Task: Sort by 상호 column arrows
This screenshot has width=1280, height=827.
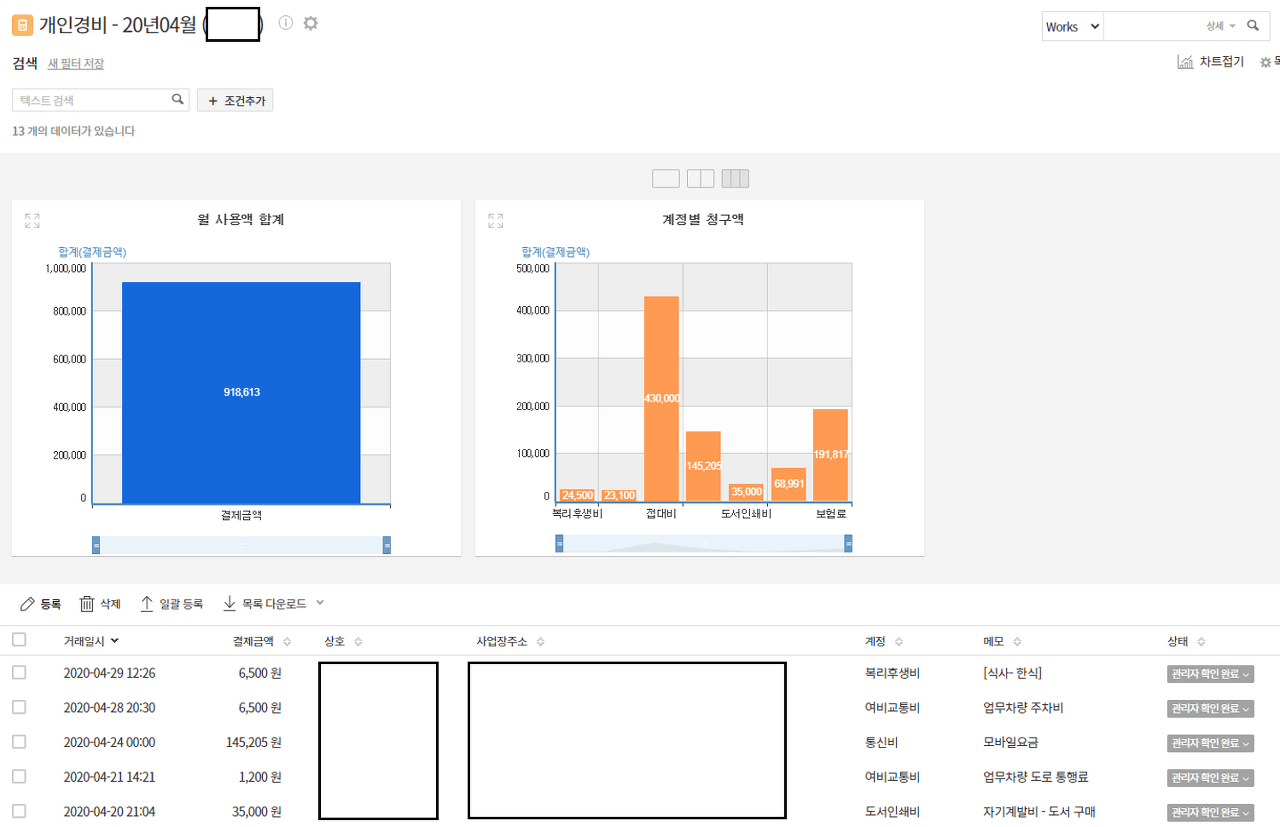Action: click(x=358, y=642)
